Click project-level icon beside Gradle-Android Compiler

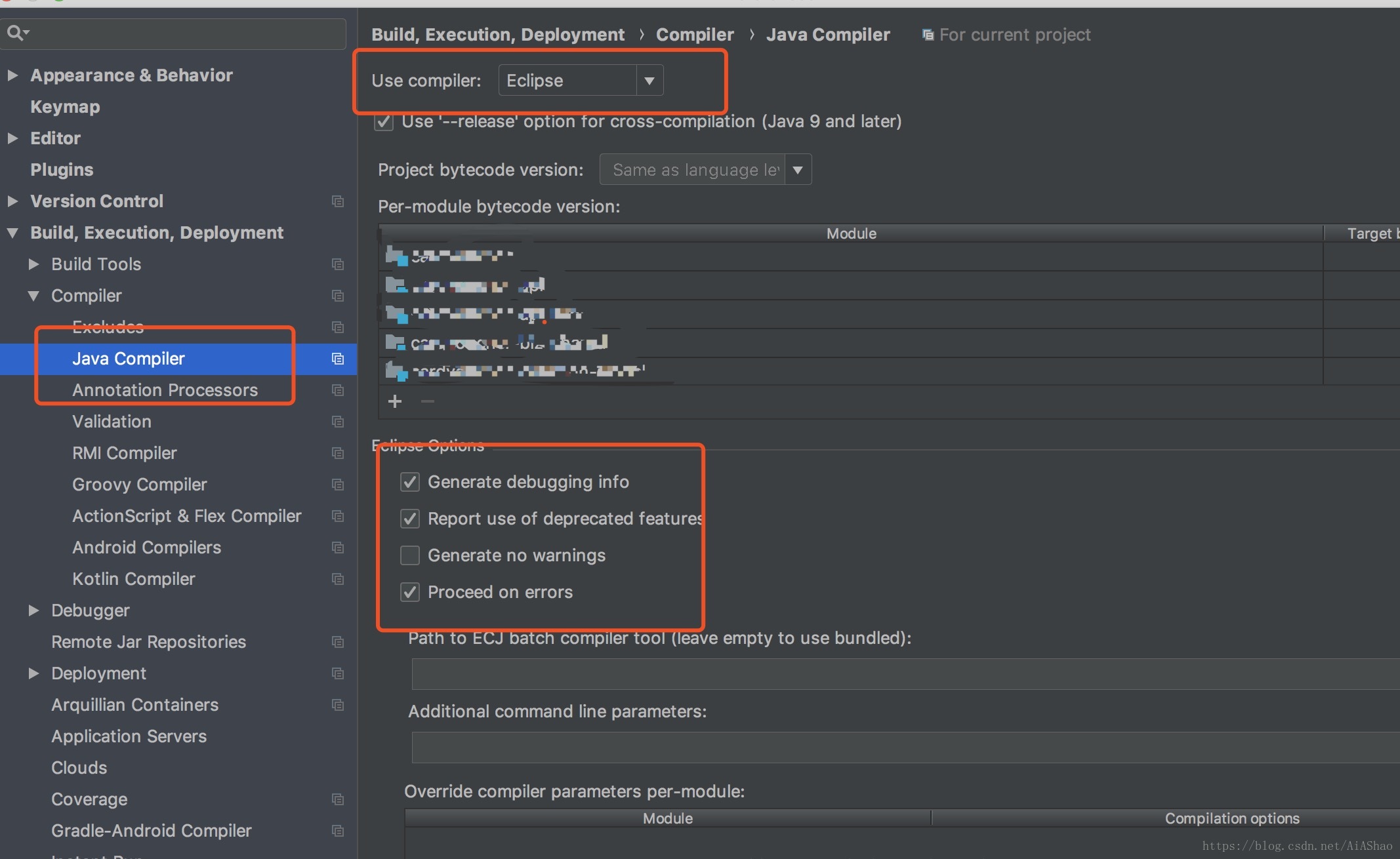pyautogui.click(x=338, y=831)
